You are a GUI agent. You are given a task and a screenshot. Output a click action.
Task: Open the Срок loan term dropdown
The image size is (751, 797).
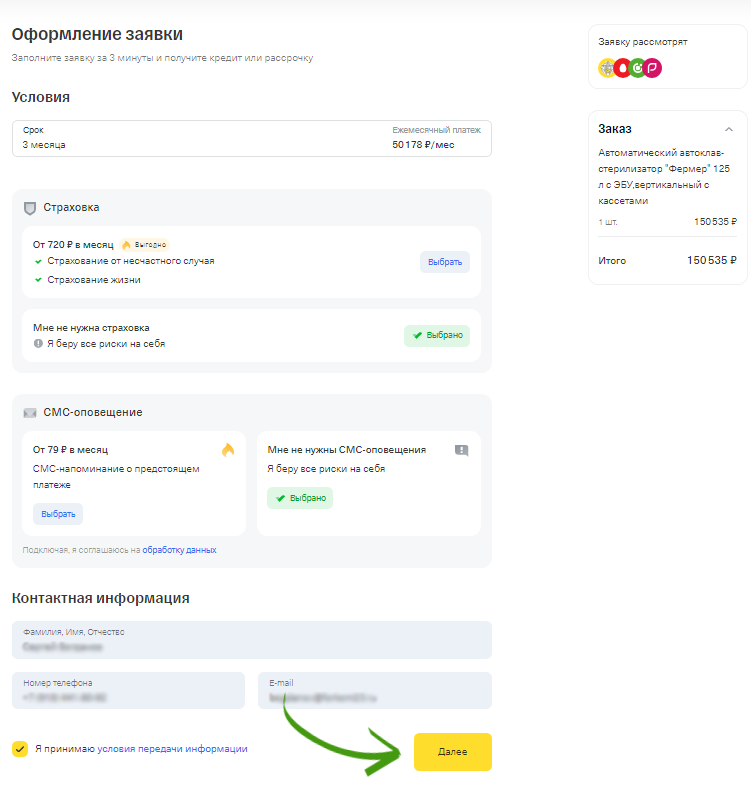pos(251,138)
